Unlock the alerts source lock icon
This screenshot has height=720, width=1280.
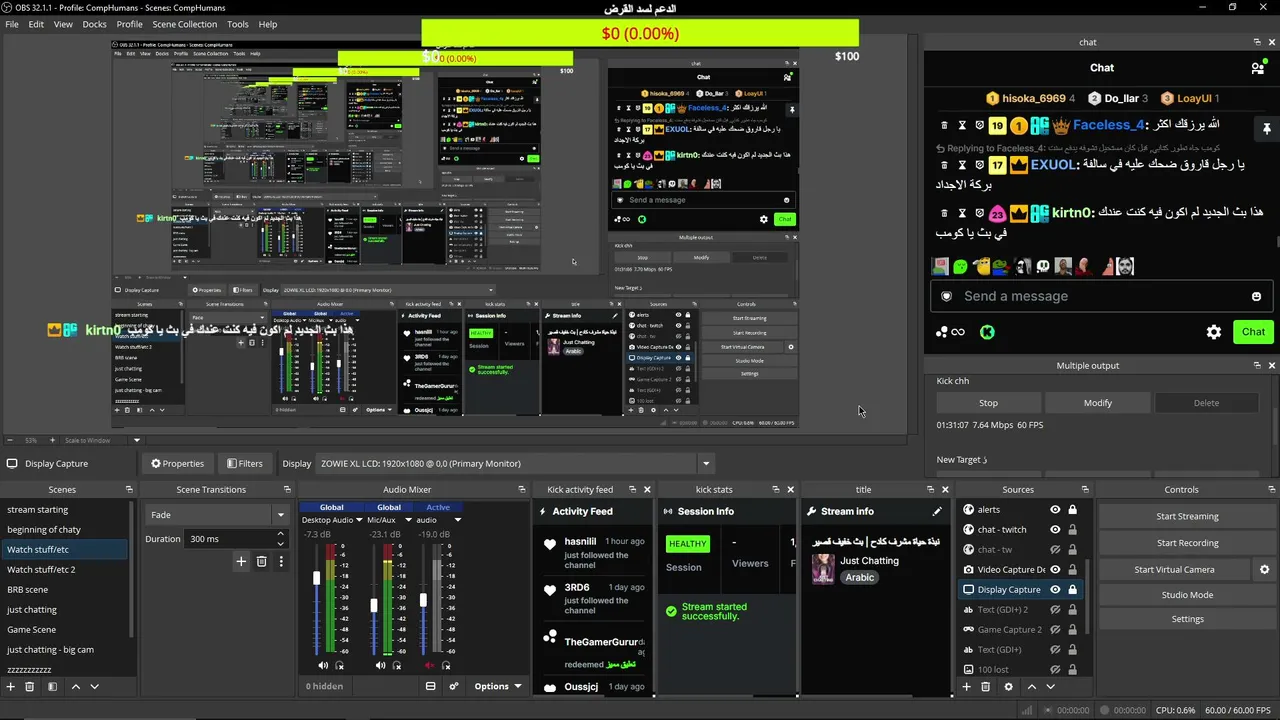tap(1072, 510)
